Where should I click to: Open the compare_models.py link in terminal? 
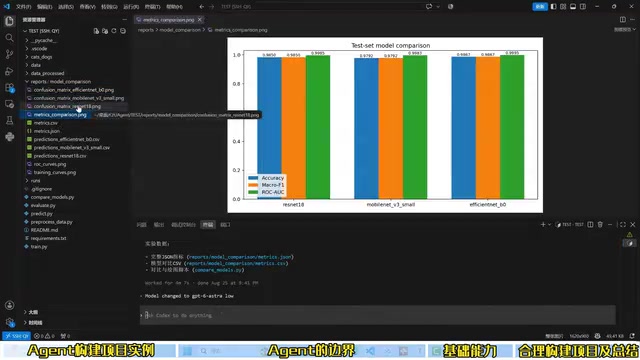[218, 270]
